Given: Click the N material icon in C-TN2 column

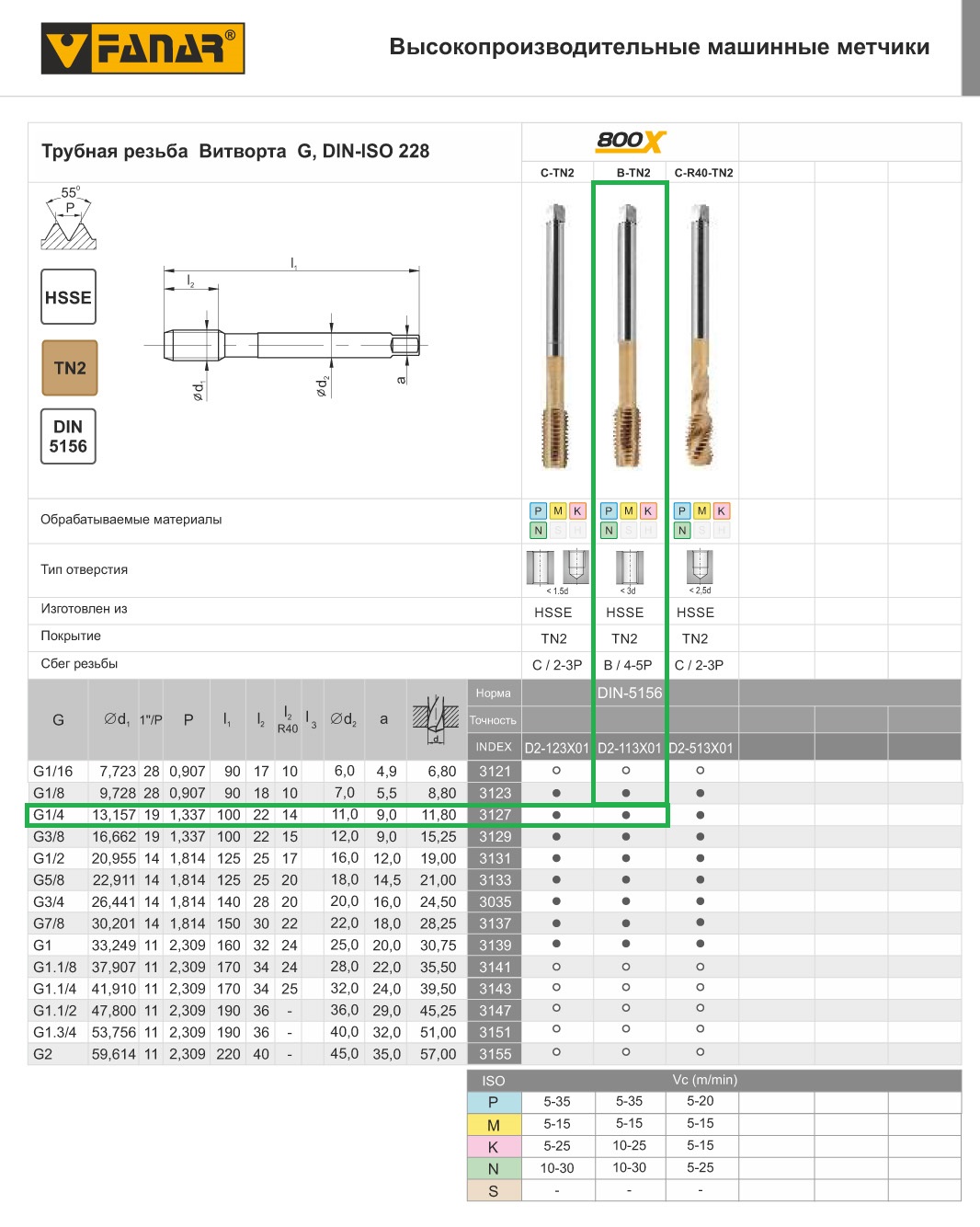Looking at the screenshot, I should (539, 530).
